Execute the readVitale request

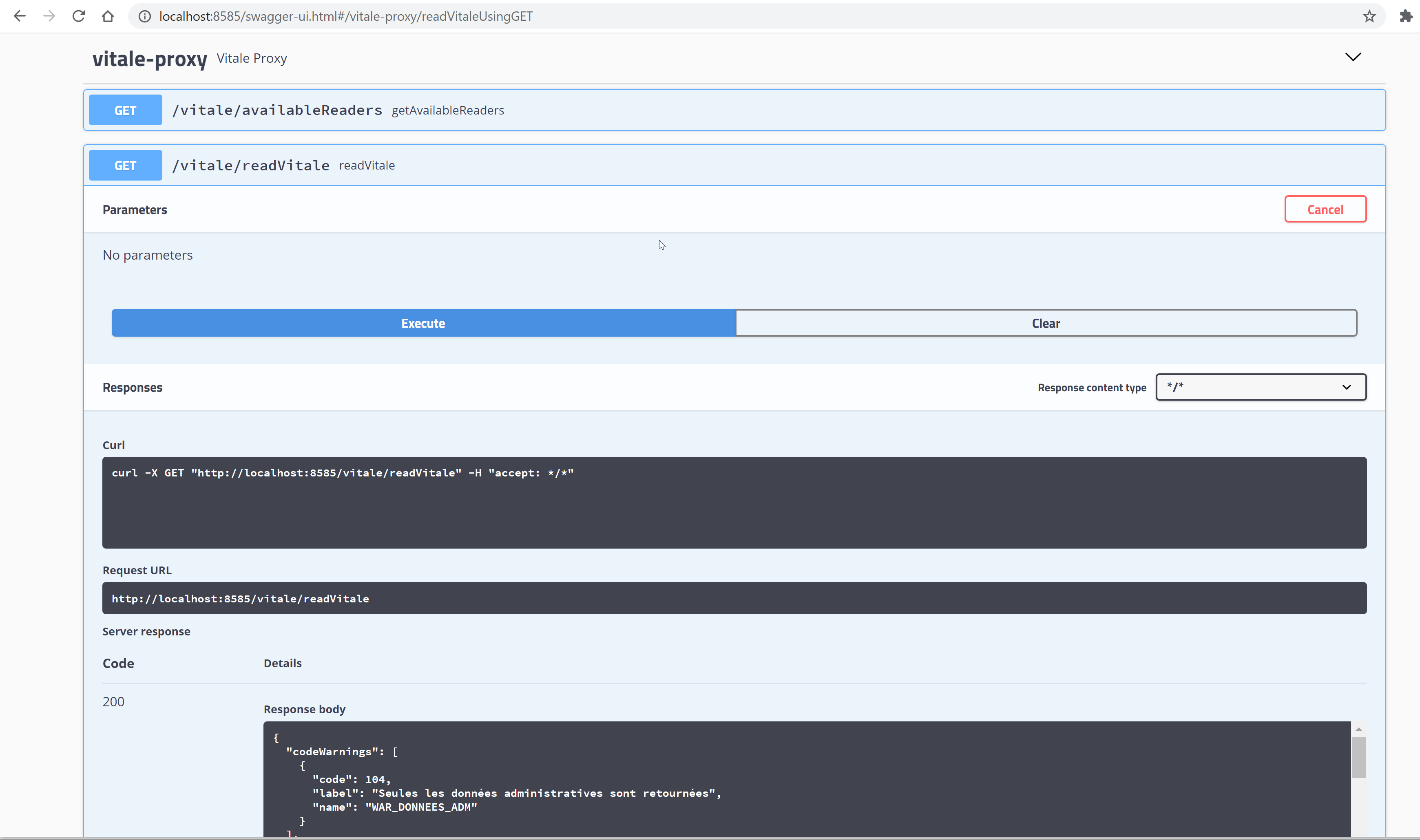(x=423, y=323)
